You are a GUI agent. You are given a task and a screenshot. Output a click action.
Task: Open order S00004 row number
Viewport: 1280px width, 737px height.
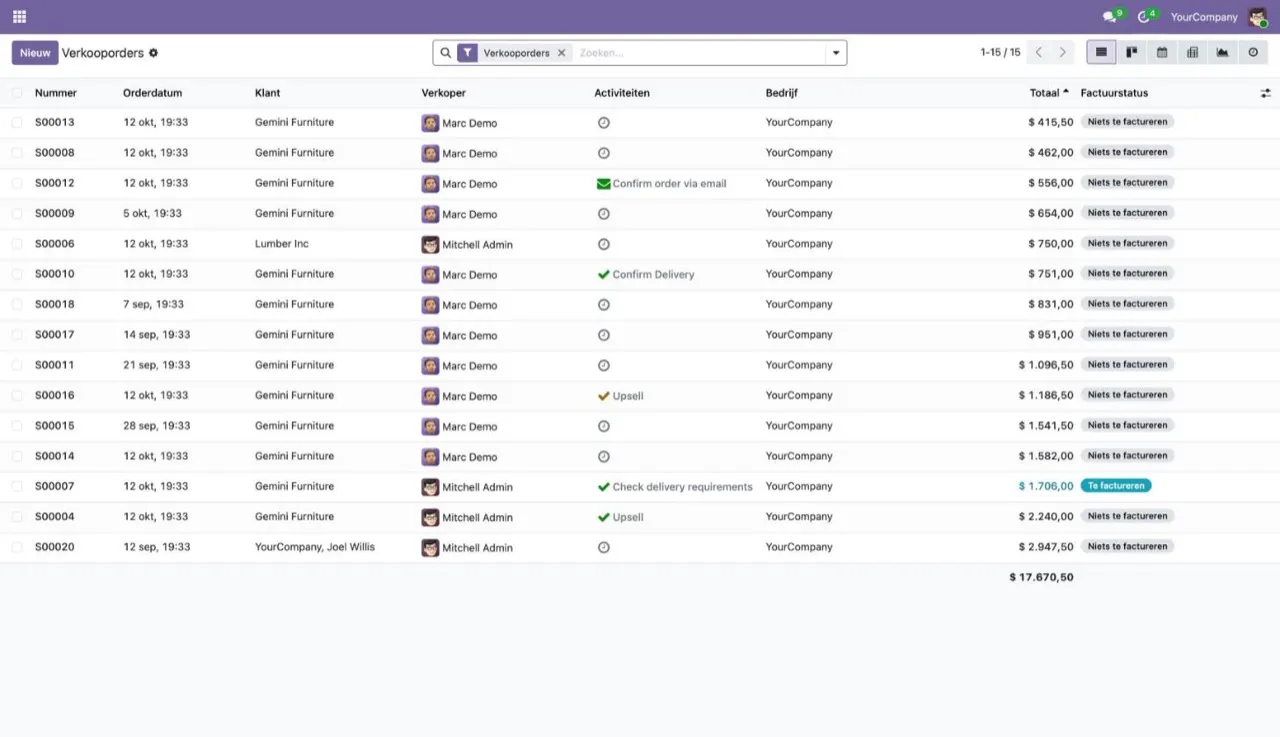55,517
